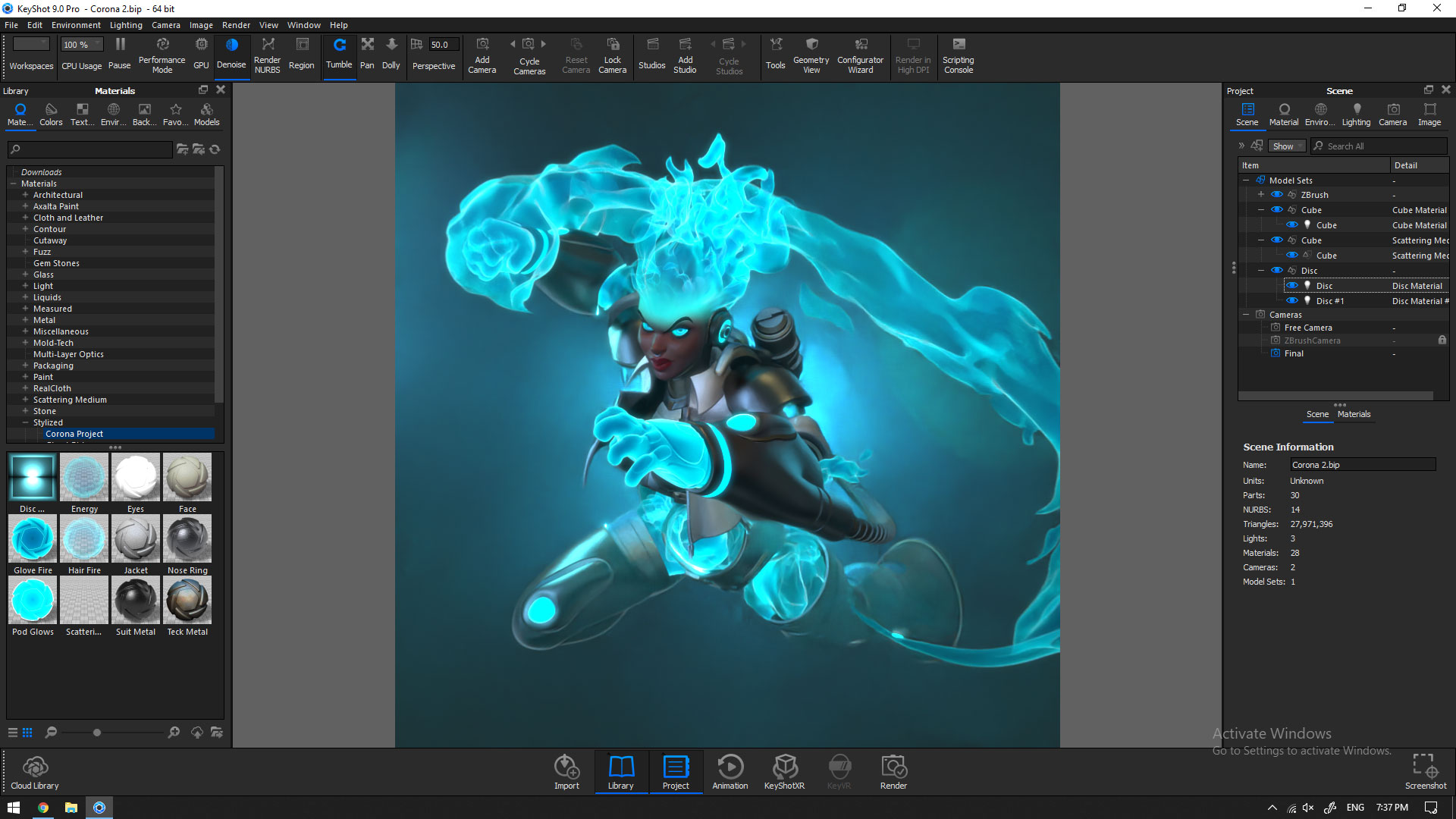Open the Lighting menu
1456x819 pixels.
(126, 25)
